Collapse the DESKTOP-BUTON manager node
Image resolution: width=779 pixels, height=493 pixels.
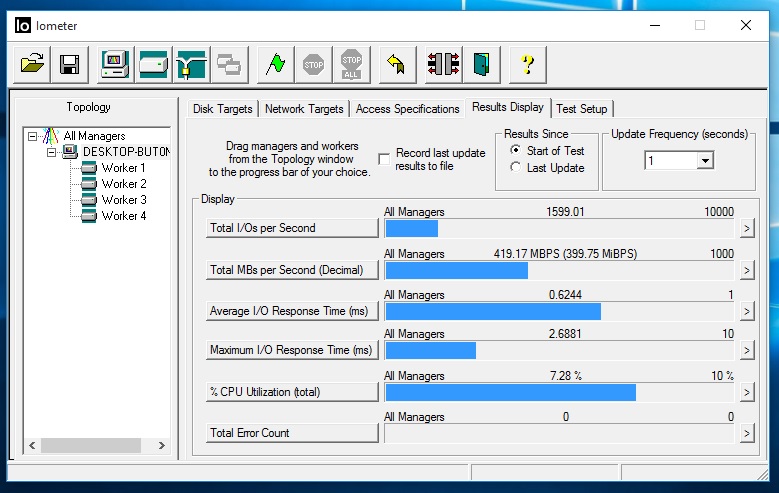click(x=51, y=152)
